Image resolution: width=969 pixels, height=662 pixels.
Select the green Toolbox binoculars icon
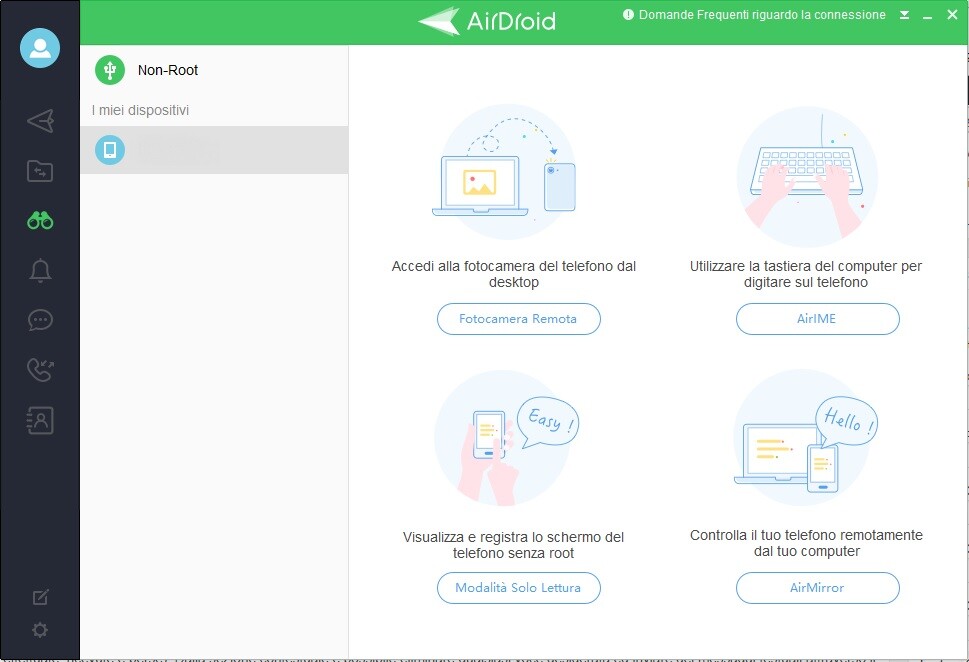coord(39,220)
